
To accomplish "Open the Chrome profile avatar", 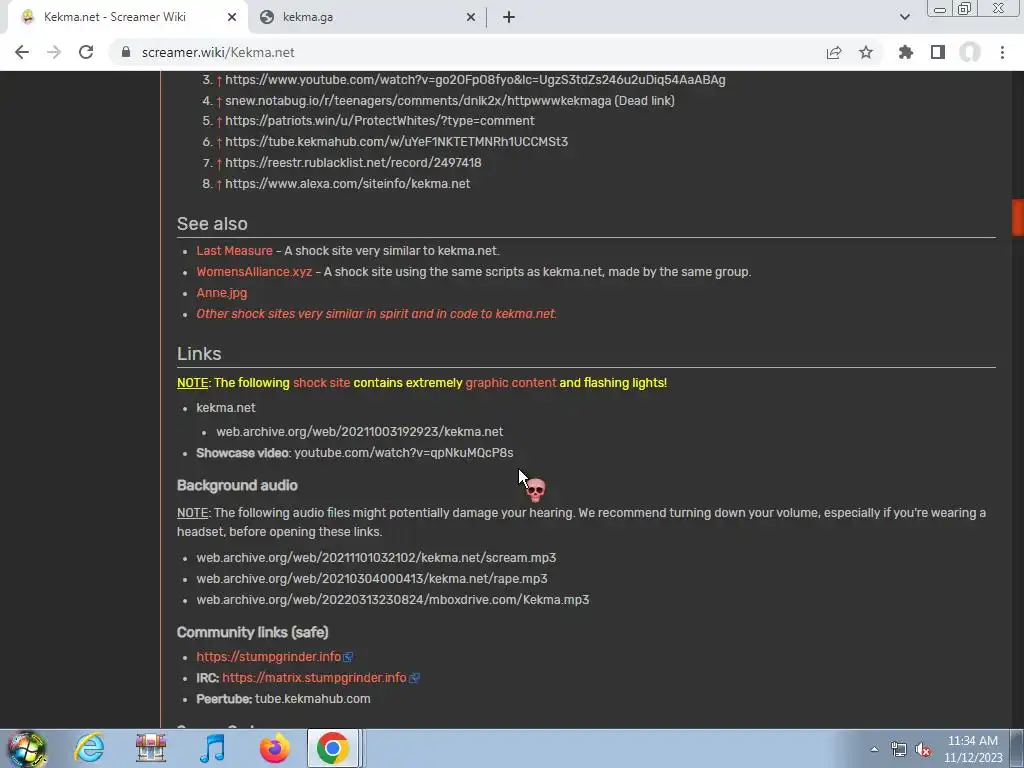I will [x=970, y=52].
